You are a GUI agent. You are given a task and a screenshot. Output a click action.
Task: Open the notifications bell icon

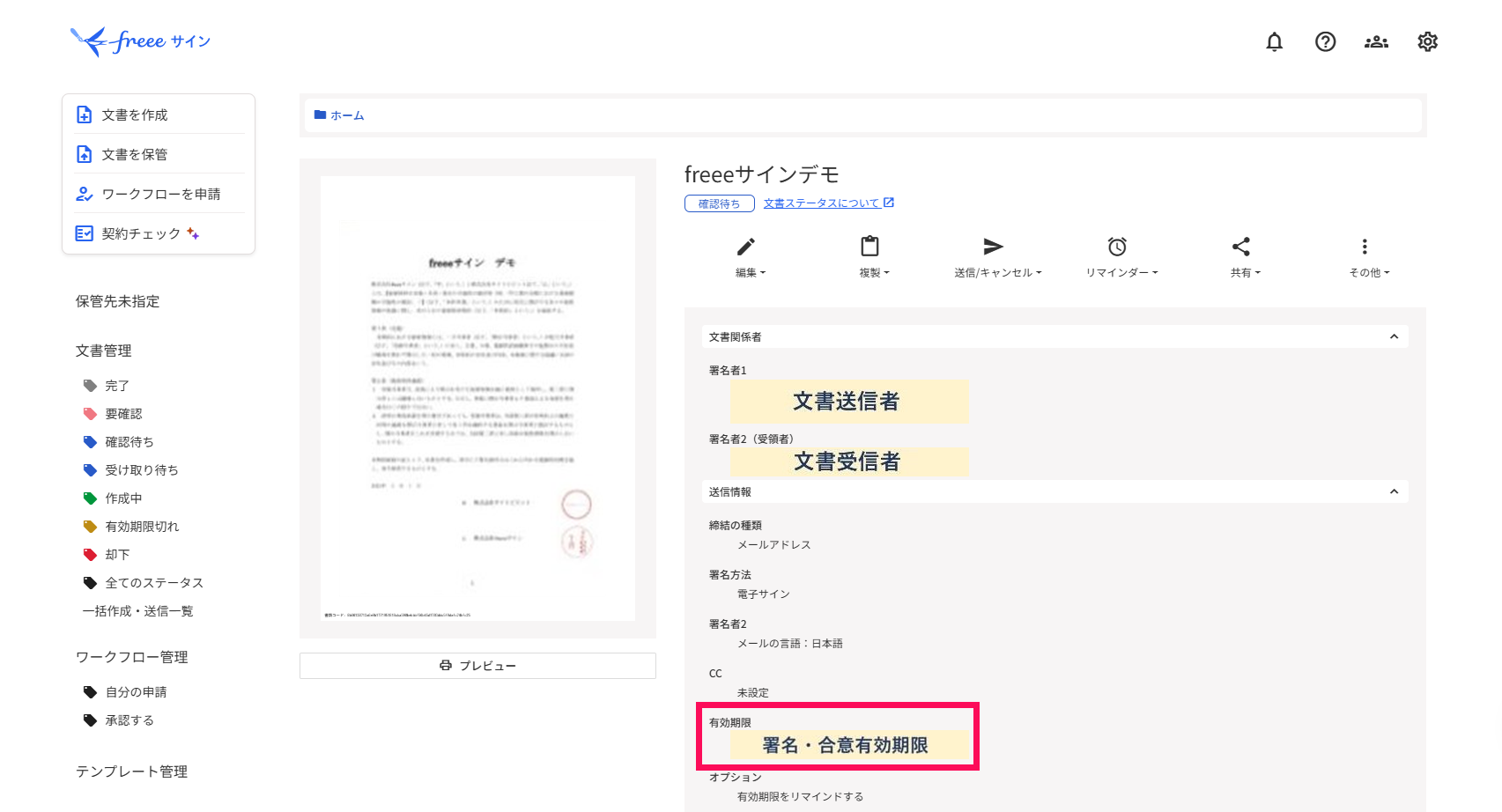(1274, 41)
